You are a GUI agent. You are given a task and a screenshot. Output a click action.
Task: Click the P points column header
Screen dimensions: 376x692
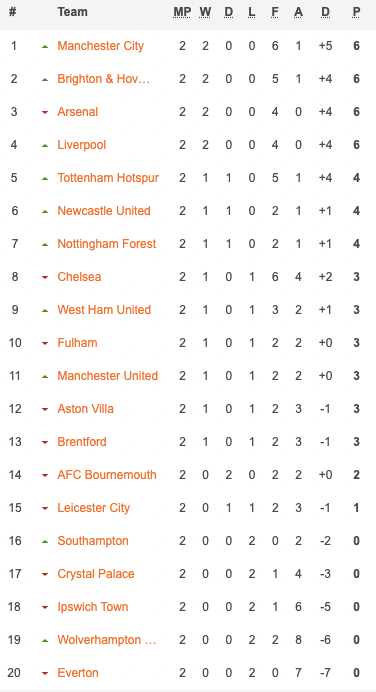356,12
